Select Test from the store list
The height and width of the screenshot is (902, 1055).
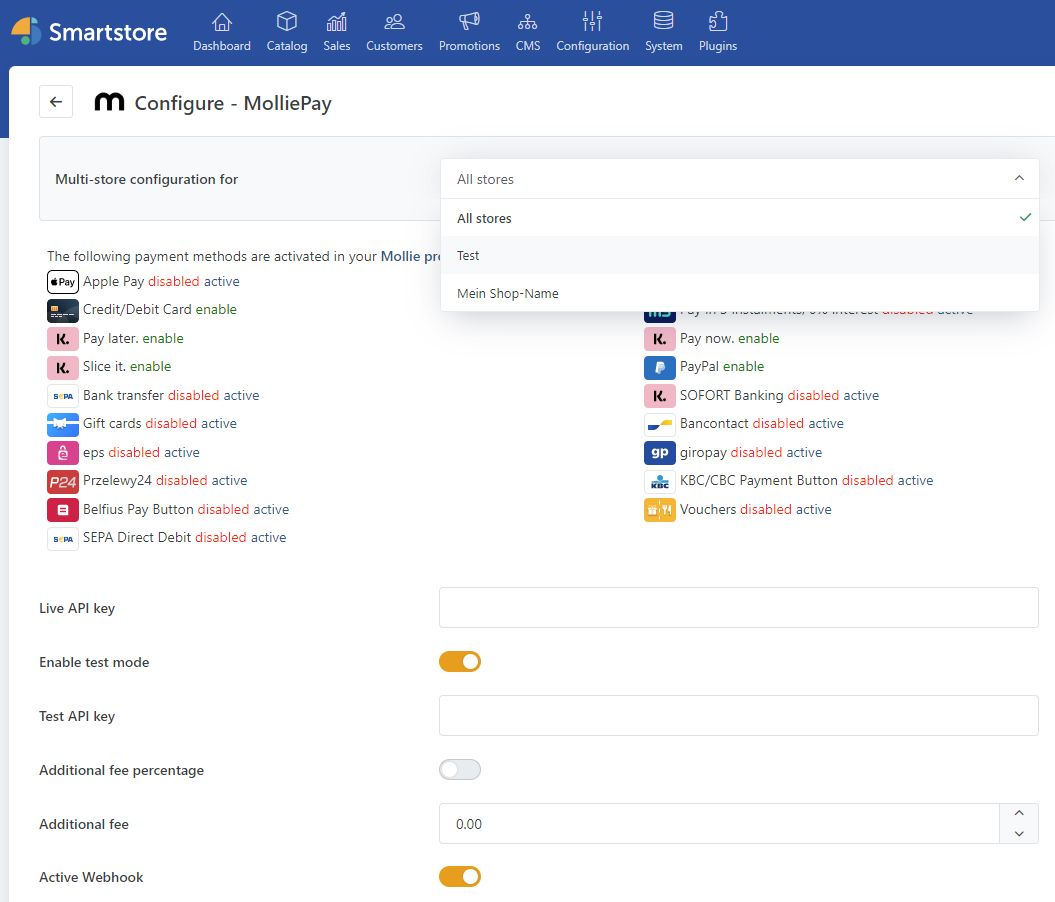point(468,256)
